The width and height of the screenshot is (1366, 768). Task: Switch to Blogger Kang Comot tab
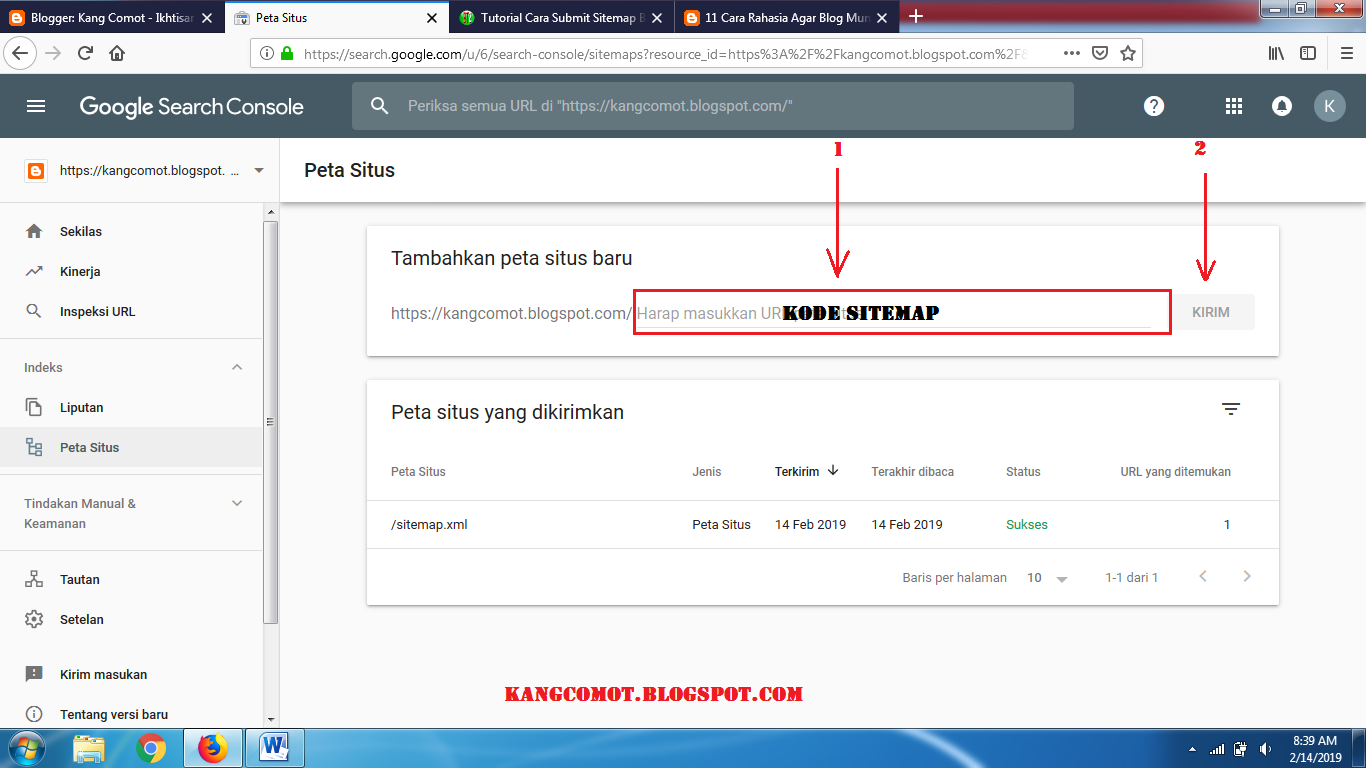point(110,18)
